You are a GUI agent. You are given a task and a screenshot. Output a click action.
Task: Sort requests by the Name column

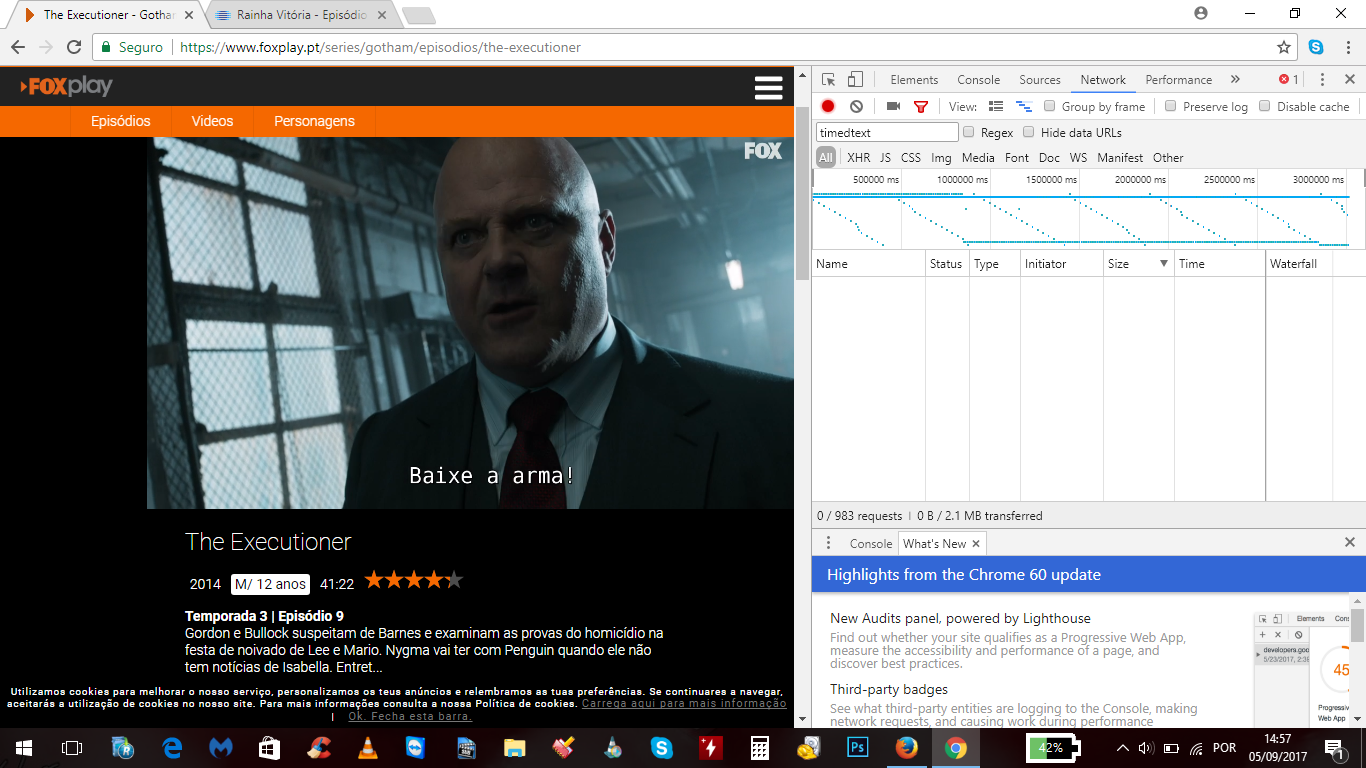click(869, 264)
